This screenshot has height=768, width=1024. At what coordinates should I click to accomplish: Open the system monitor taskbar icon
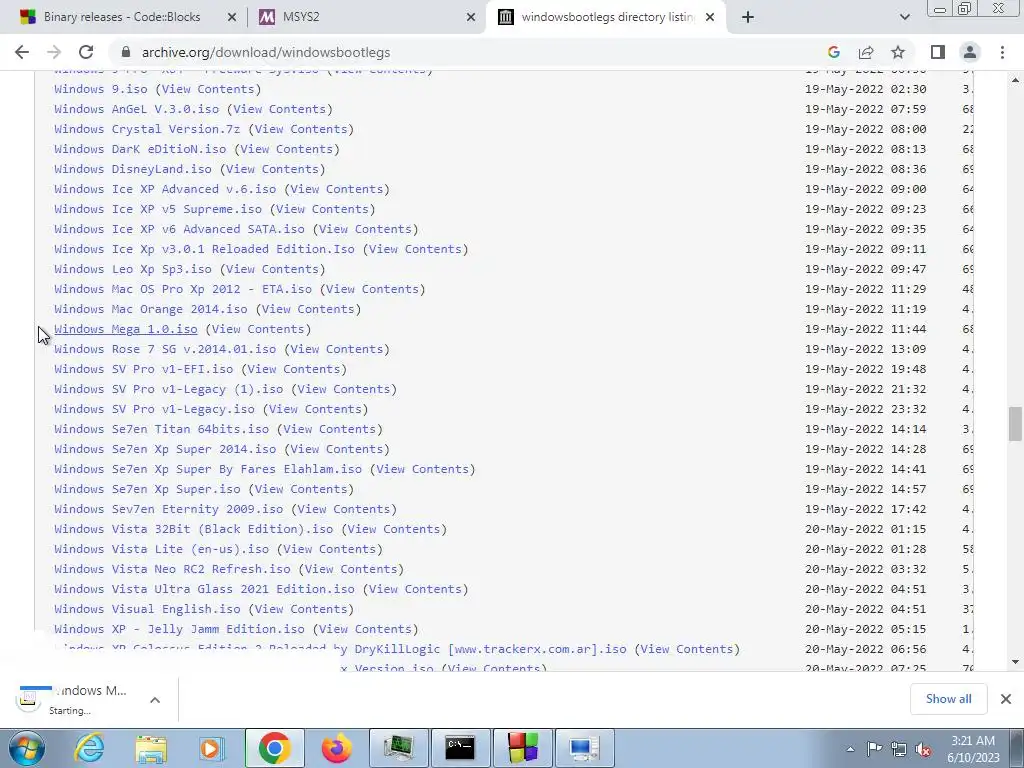(x=398, y=748)
